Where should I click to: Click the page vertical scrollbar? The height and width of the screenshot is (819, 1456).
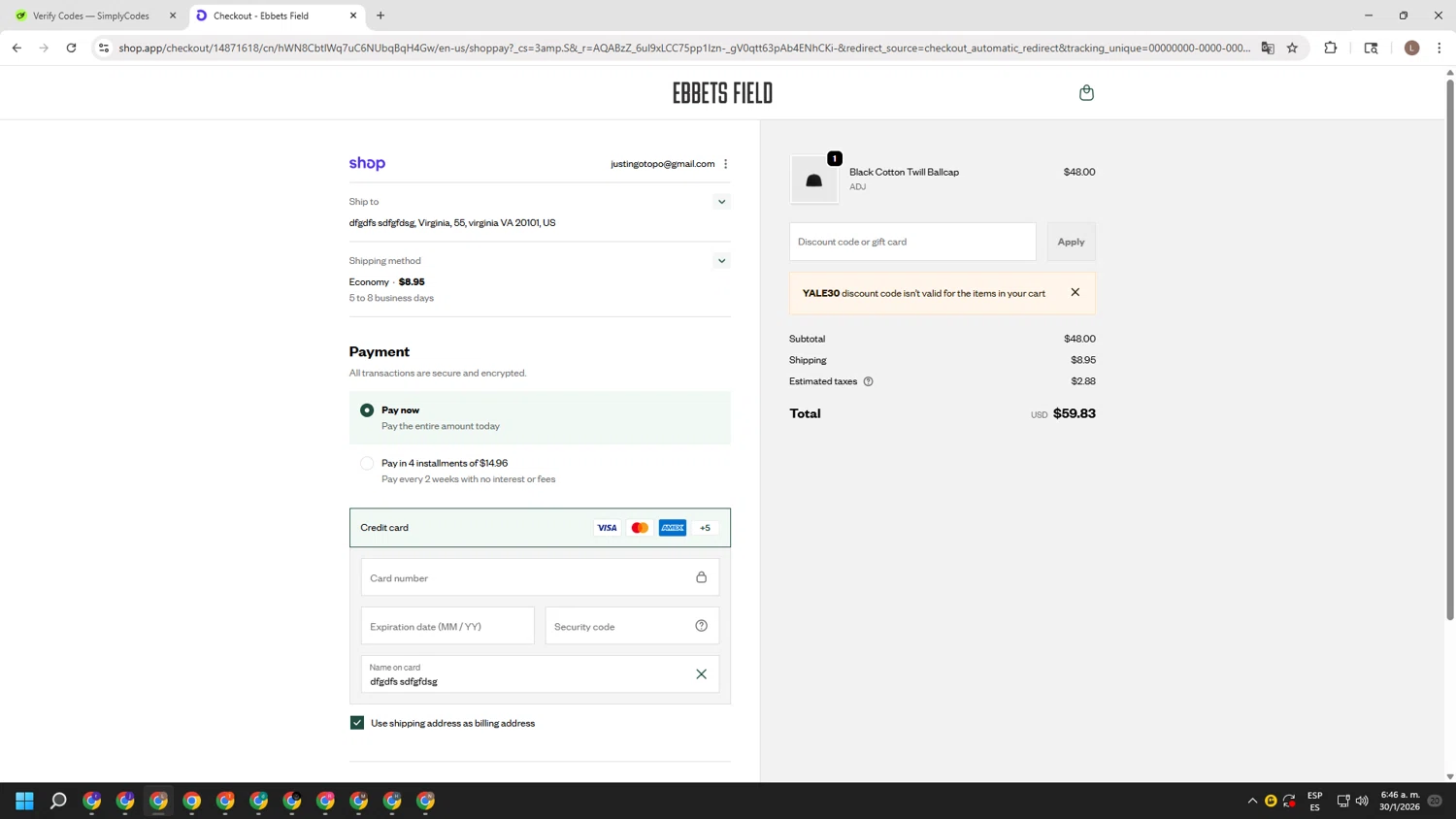click(x=1450, y=349)
